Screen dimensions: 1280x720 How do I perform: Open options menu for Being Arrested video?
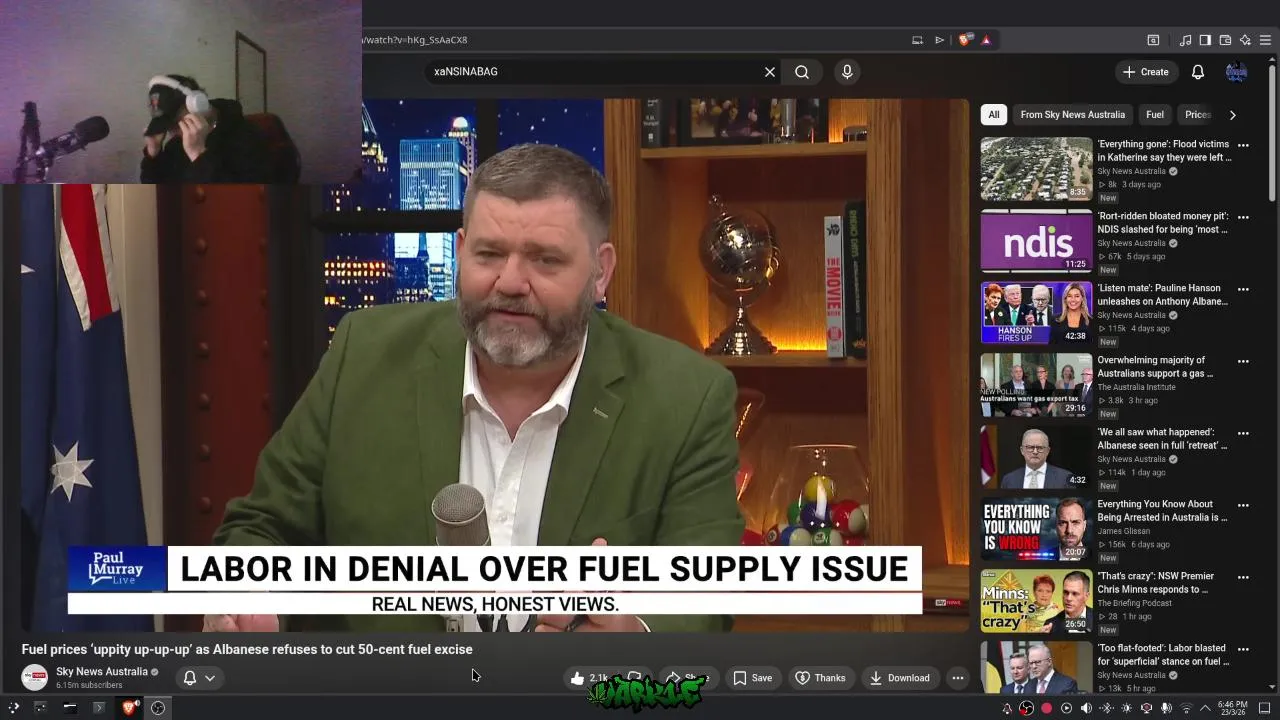pos(1243,505)
